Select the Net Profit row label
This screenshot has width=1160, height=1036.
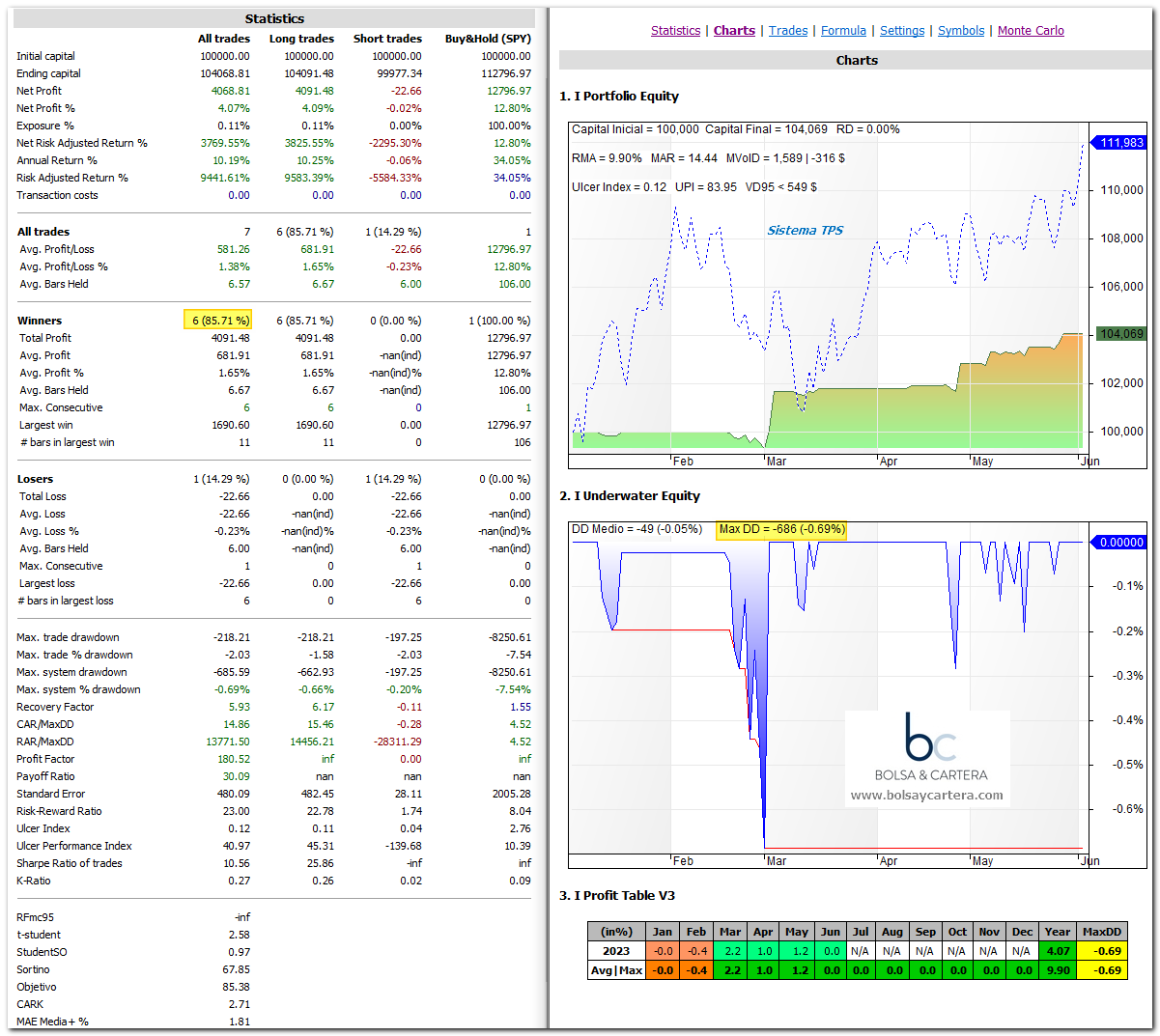coord(39,91)
